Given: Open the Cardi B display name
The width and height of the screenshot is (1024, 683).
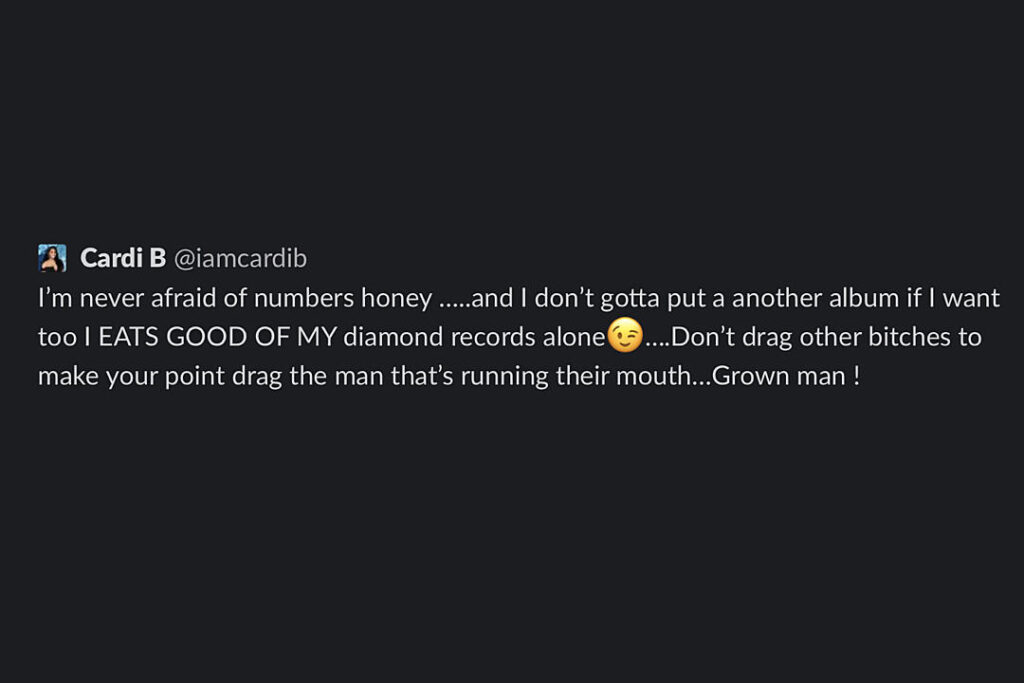Looking at the screenshot, I should pos(123,258).
